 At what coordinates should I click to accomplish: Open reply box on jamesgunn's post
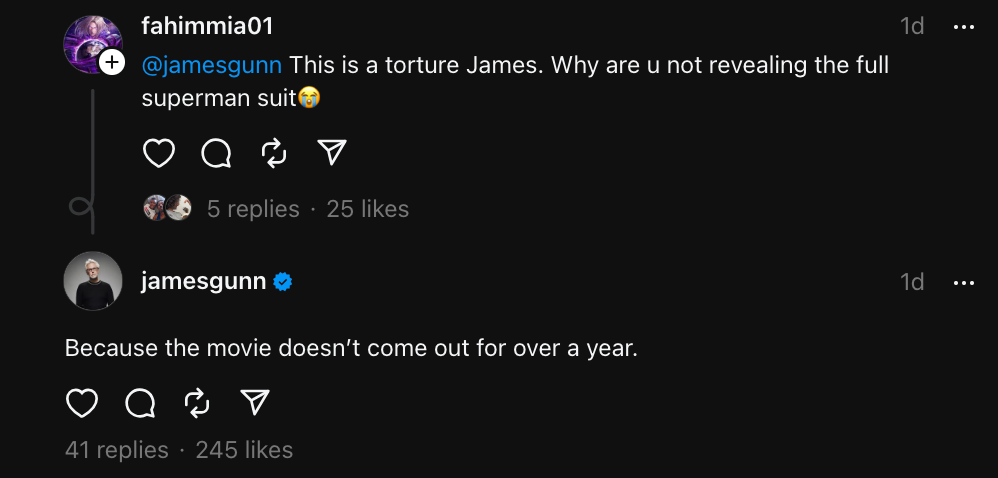pyautogui.click(x=140, y=403)
